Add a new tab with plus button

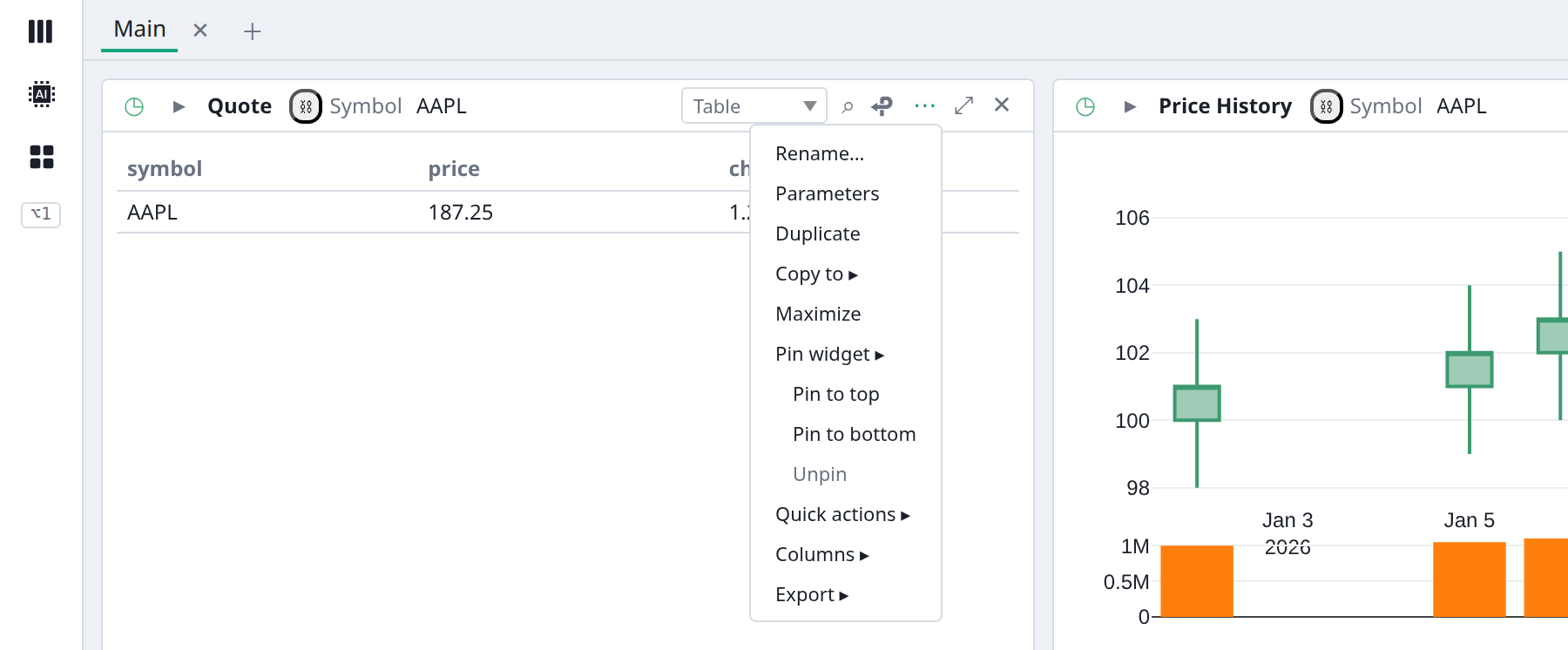click(252, 31)
